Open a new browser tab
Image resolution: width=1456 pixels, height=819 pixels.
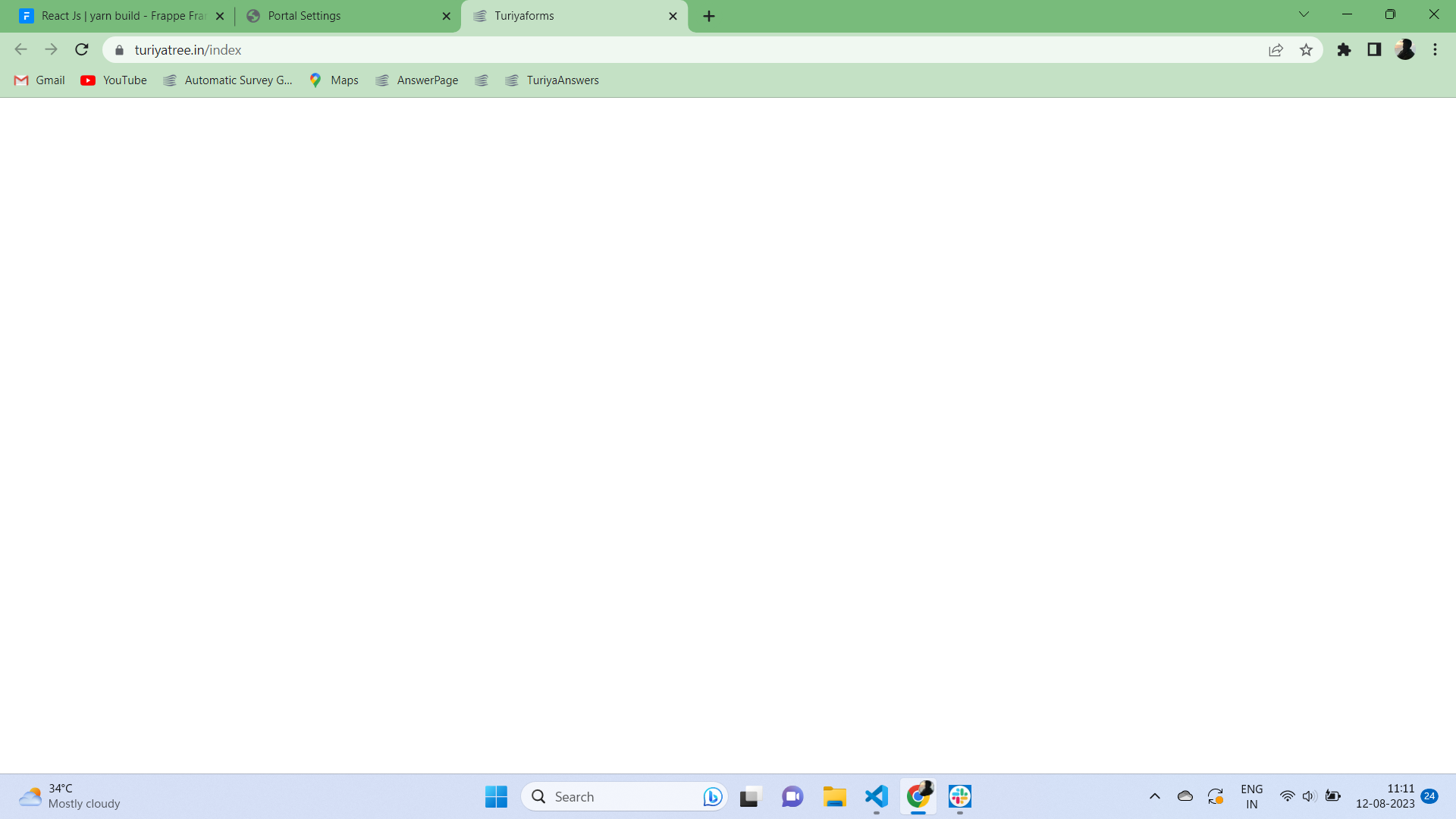click(709, 16)
